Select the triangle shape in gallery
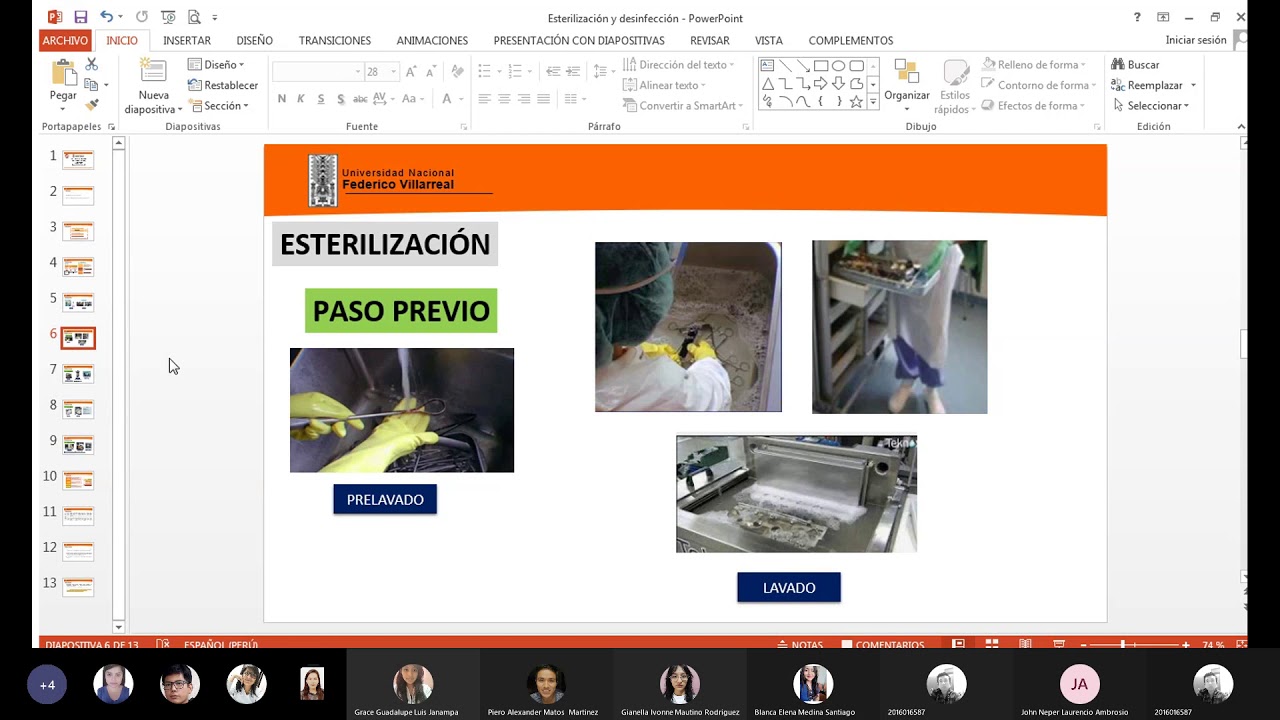 click(x=768, y=84)
